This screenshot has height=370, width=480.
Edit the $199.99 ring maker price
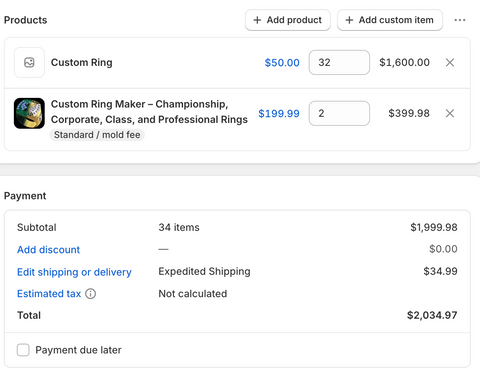click(x=279, y=114)
